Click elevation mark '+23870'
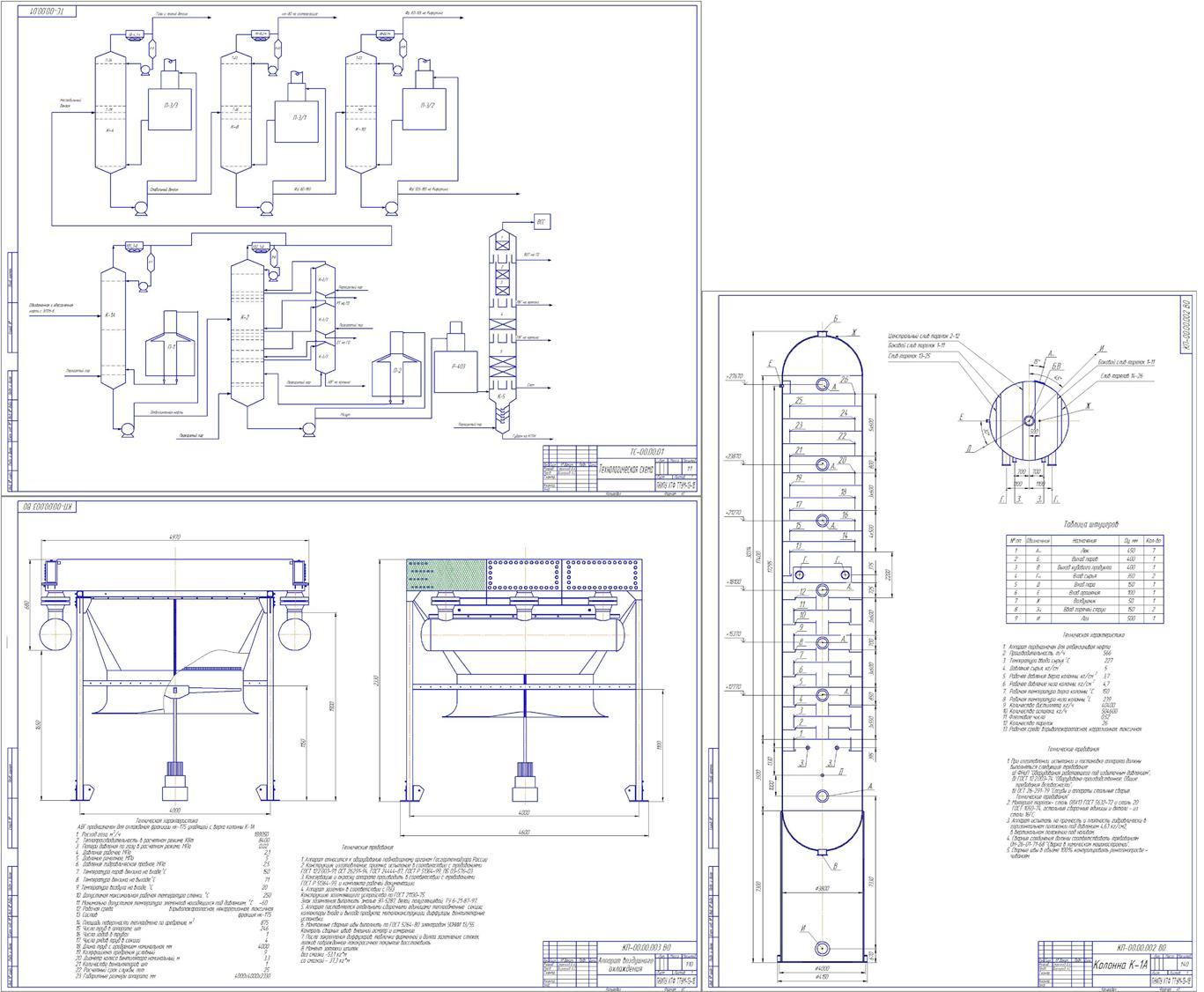 click(733, 456)
